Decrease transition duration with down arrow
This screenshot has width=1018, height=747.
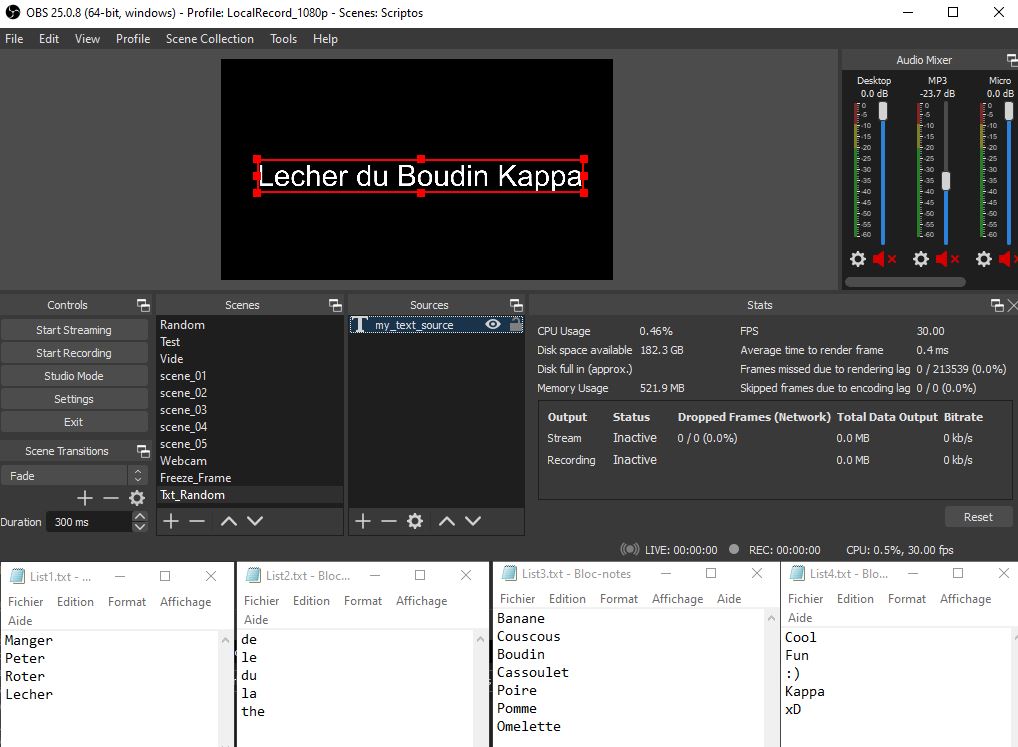pyautogui.click(x=140, y=527)
